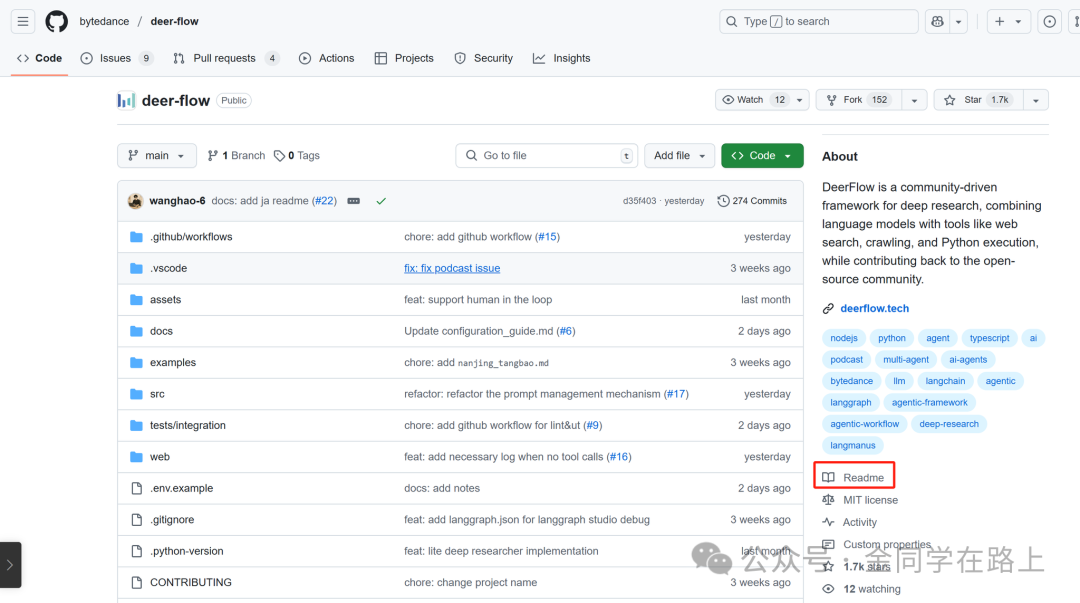The width and height of the screenshot is (1080, 603).
Task: Click the Watch button
Action: (753, 100)
